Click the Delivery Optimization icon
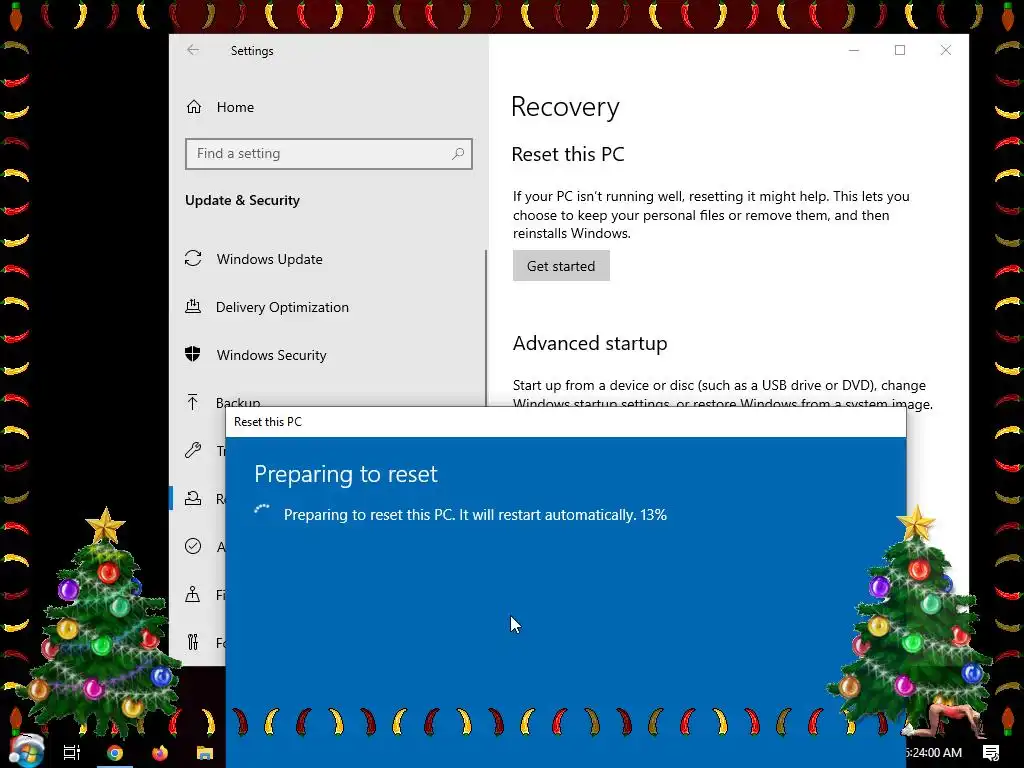 click(x=193, y=306)
